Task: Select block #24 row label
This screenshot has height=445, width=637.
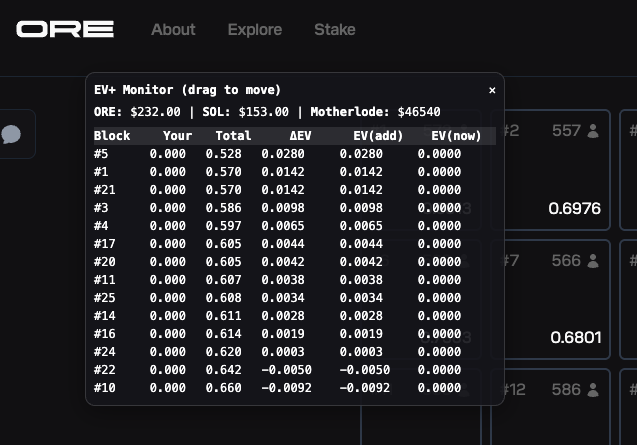Action: pos(105,352)
